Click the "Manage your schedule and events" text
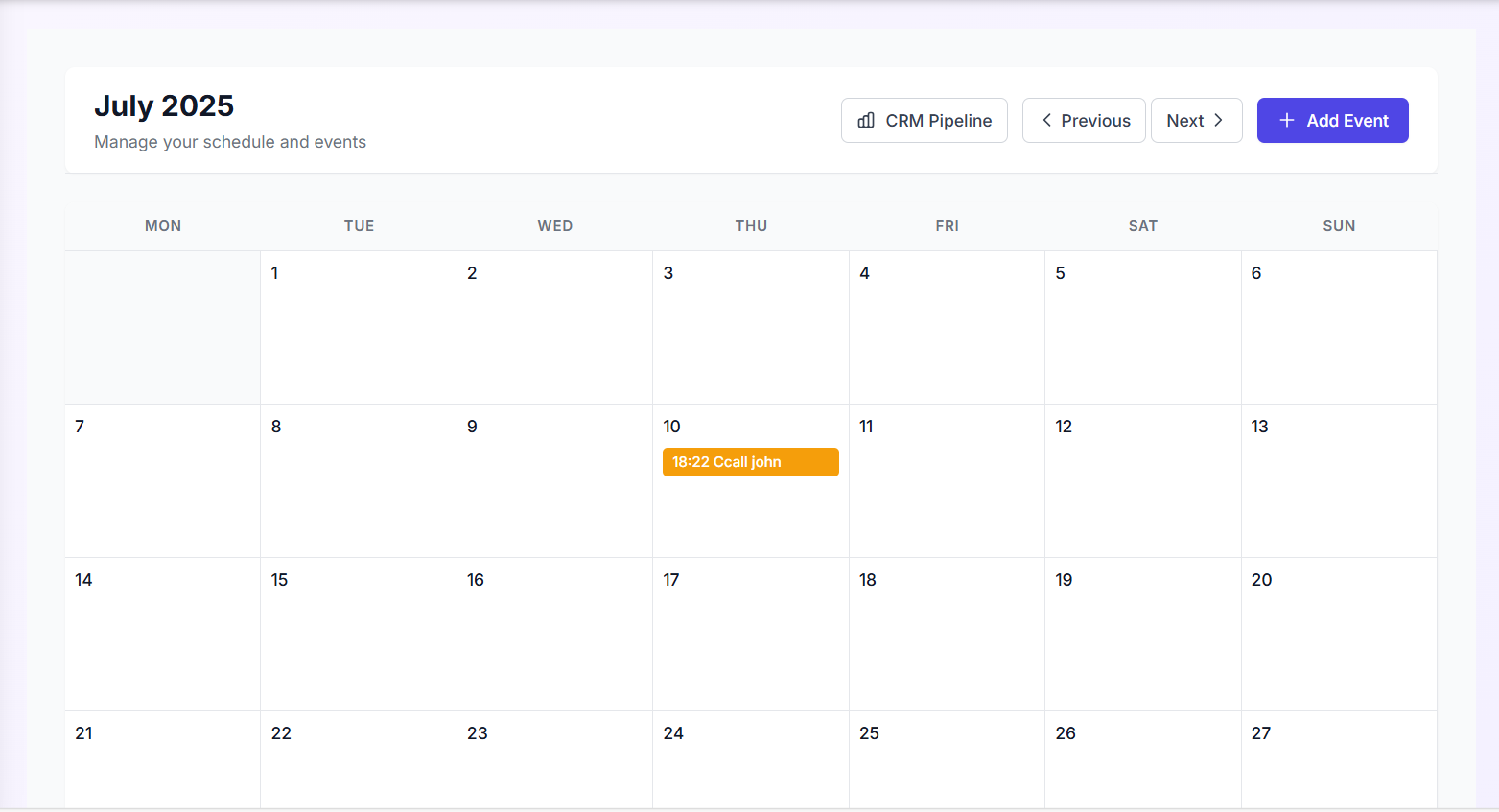 (230, 141)
